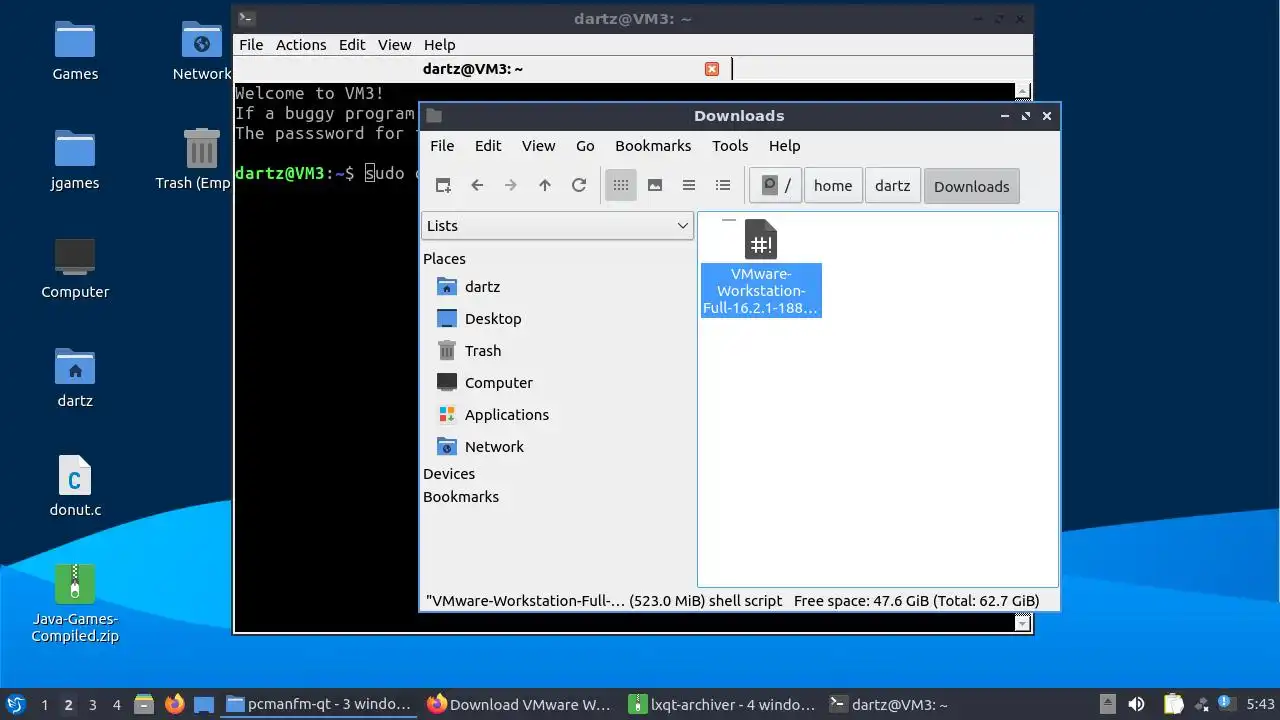
Task: Switch to virtual desktop 4
Action: 117,705
